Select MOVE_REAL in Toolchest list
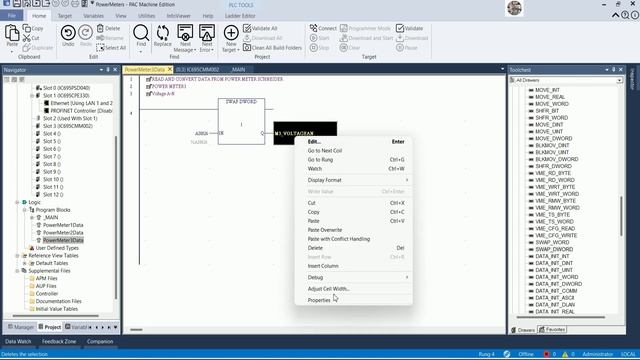 pos(550,97)
